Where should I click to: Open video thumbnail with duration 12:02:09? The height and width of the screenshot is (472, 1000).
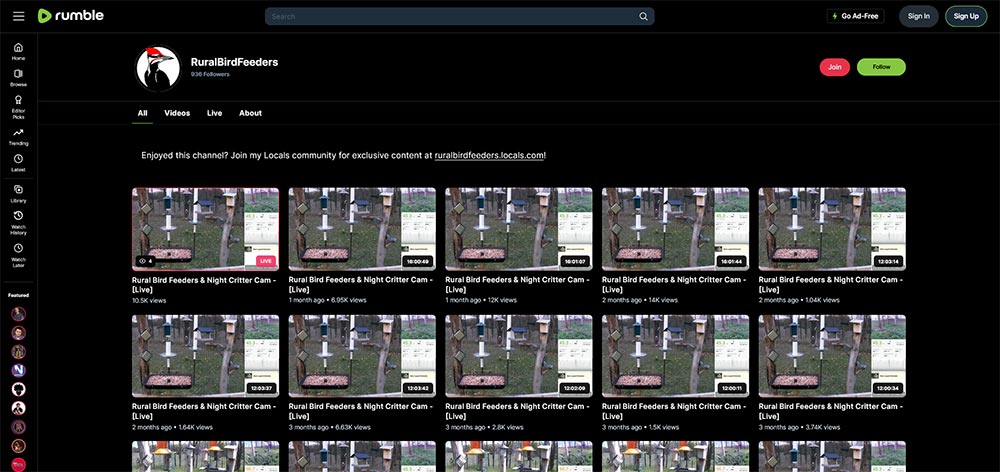click(x=518, y=356)
